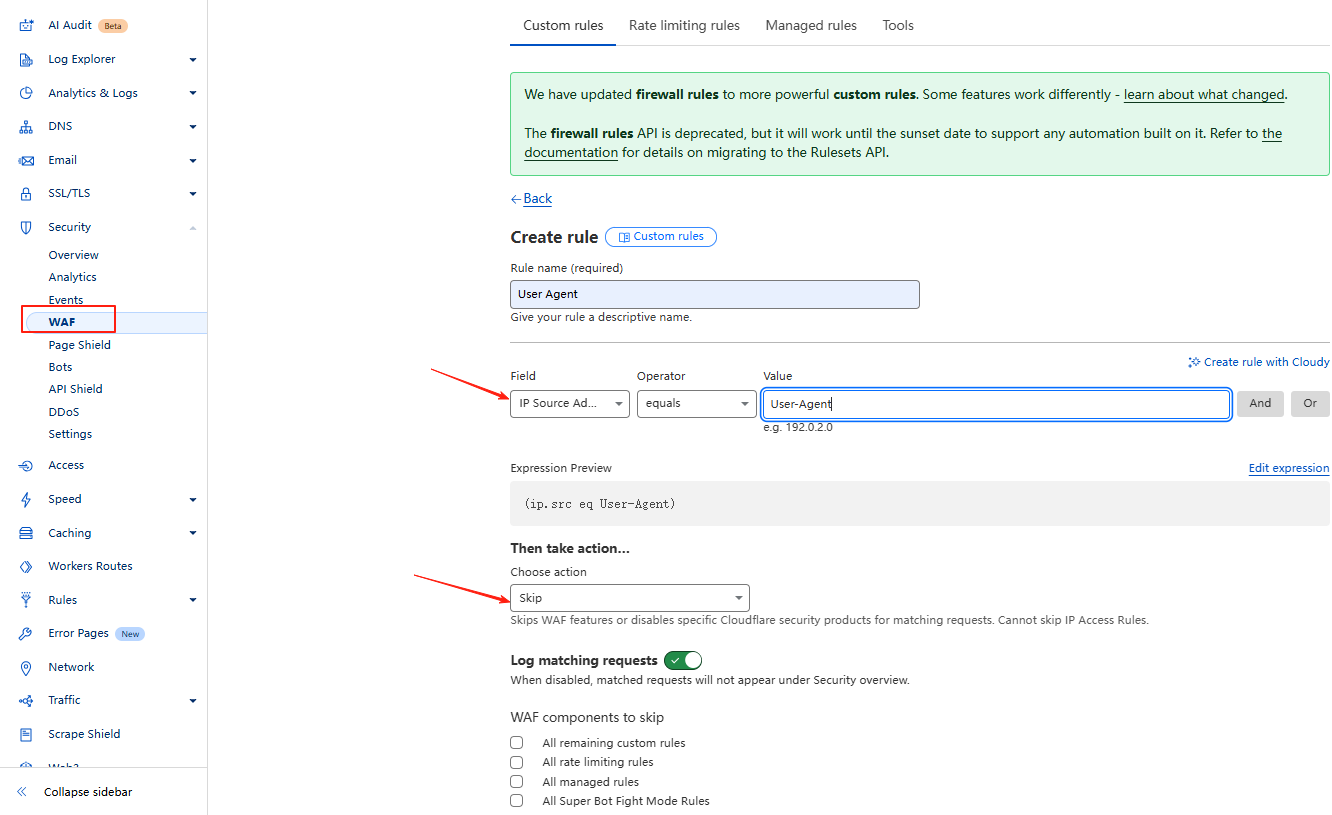Open the AI Audit section

(25, 25)
